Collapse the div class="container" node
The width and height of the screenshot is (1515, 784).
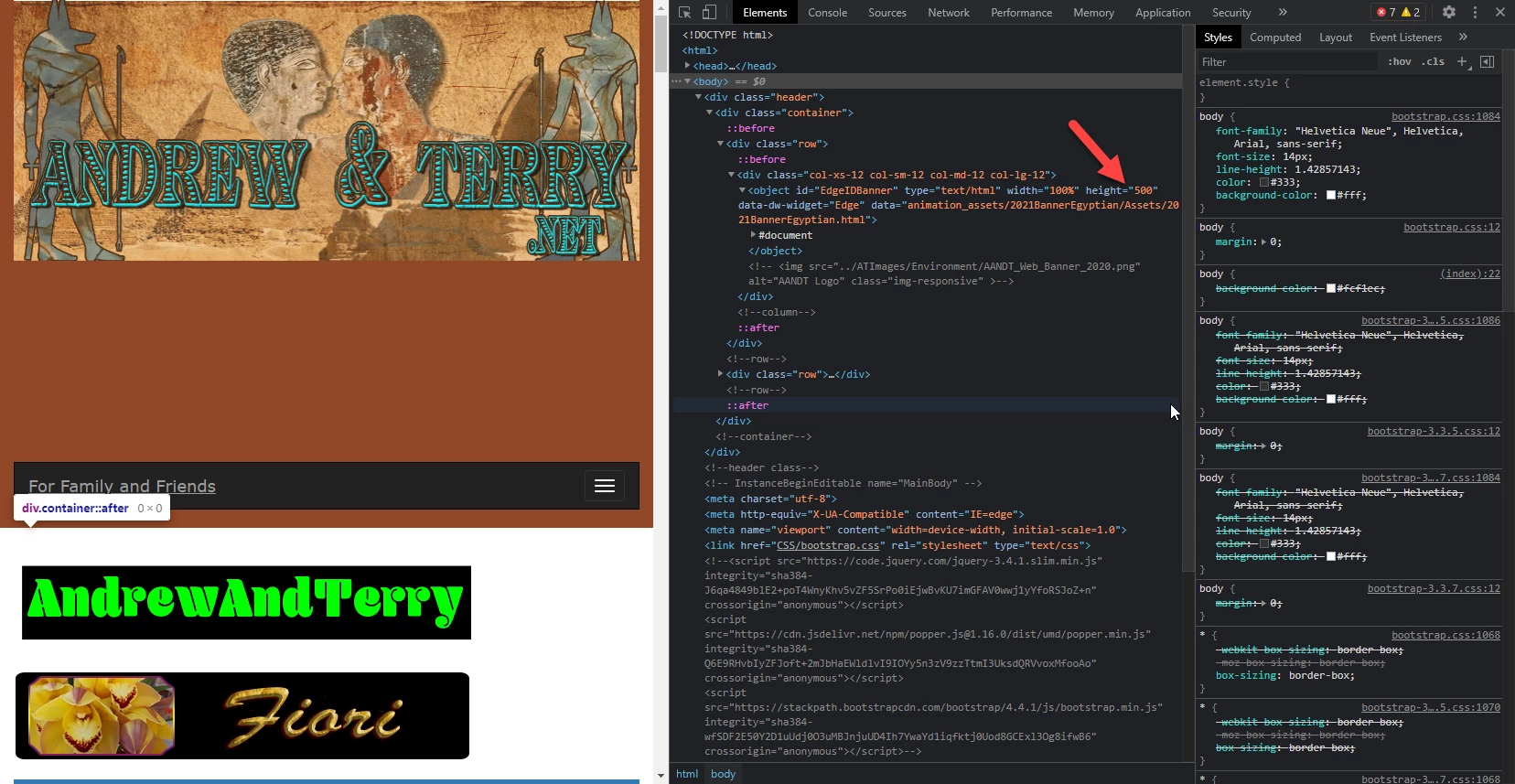pos(709,113)
